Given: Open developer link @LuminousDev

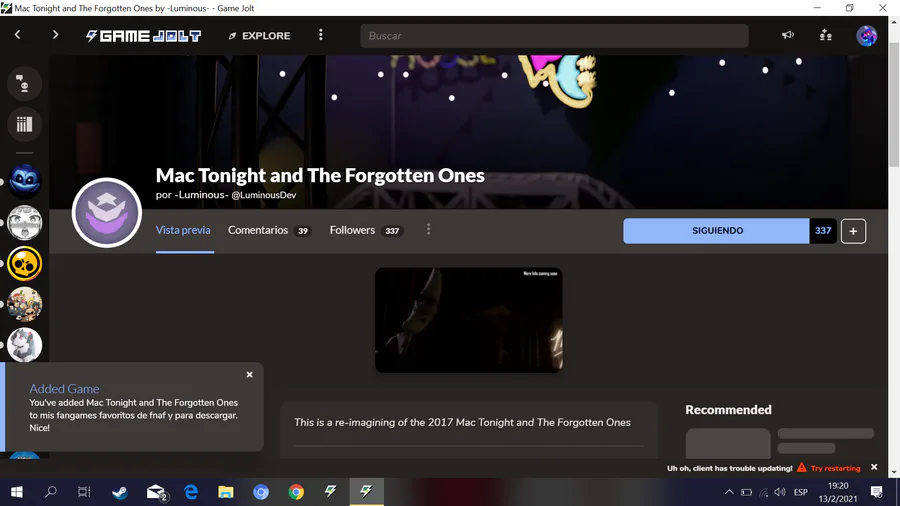Looking at the screenshot, I should 263,195.
